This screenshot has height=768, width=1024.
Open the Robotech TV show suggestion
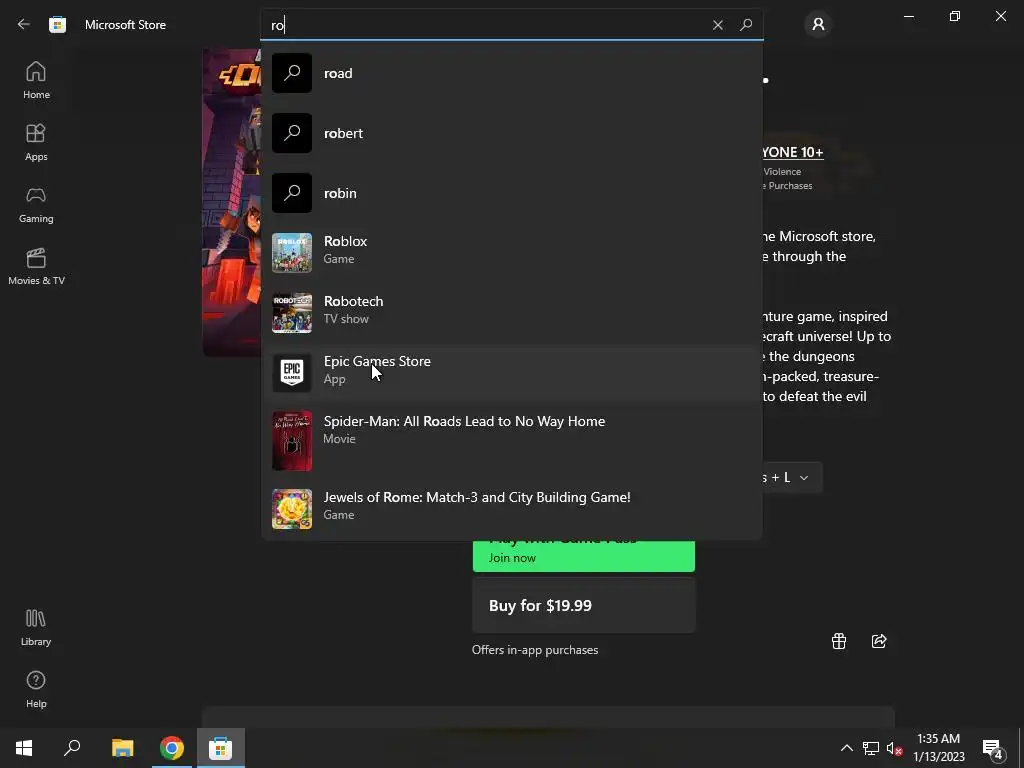[512, 313]
